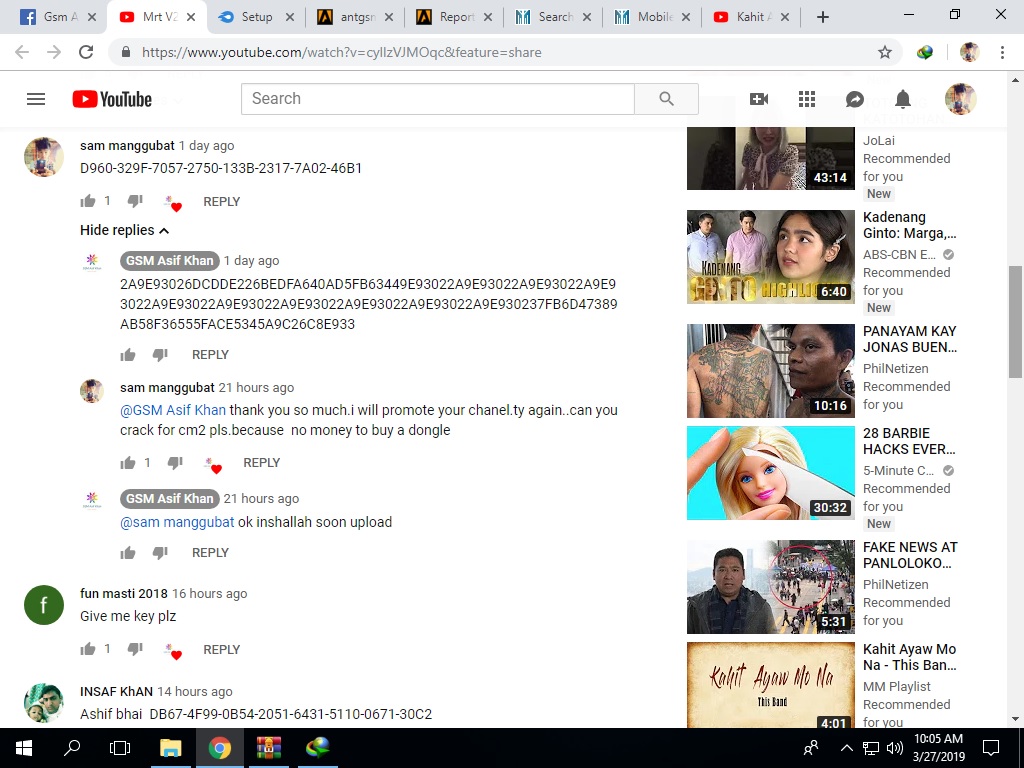Like sam manggubat's key code comment

pos(88,201)
